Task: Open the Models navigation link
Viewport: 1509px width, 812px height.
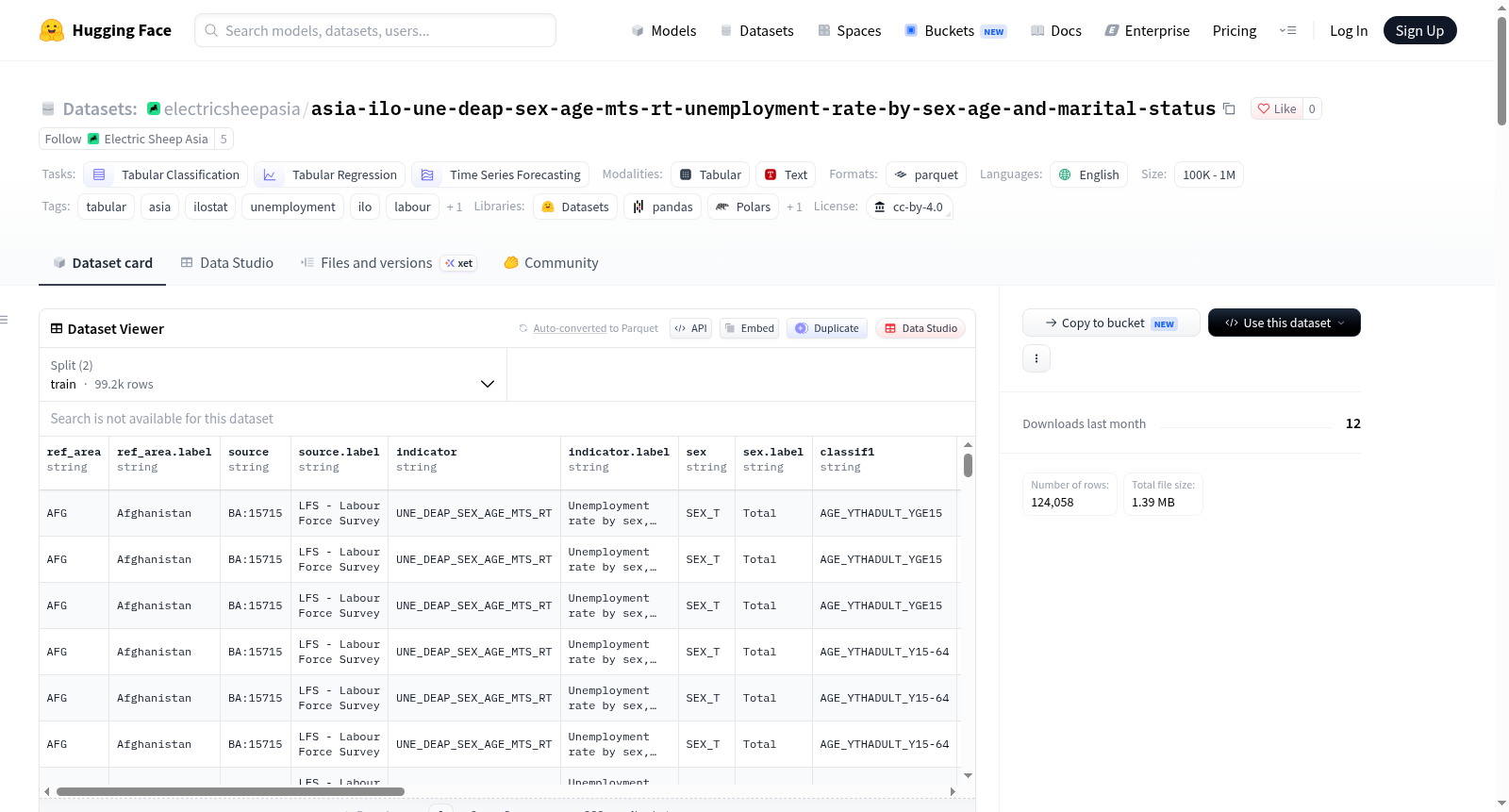Action: (x=664, y=30)
